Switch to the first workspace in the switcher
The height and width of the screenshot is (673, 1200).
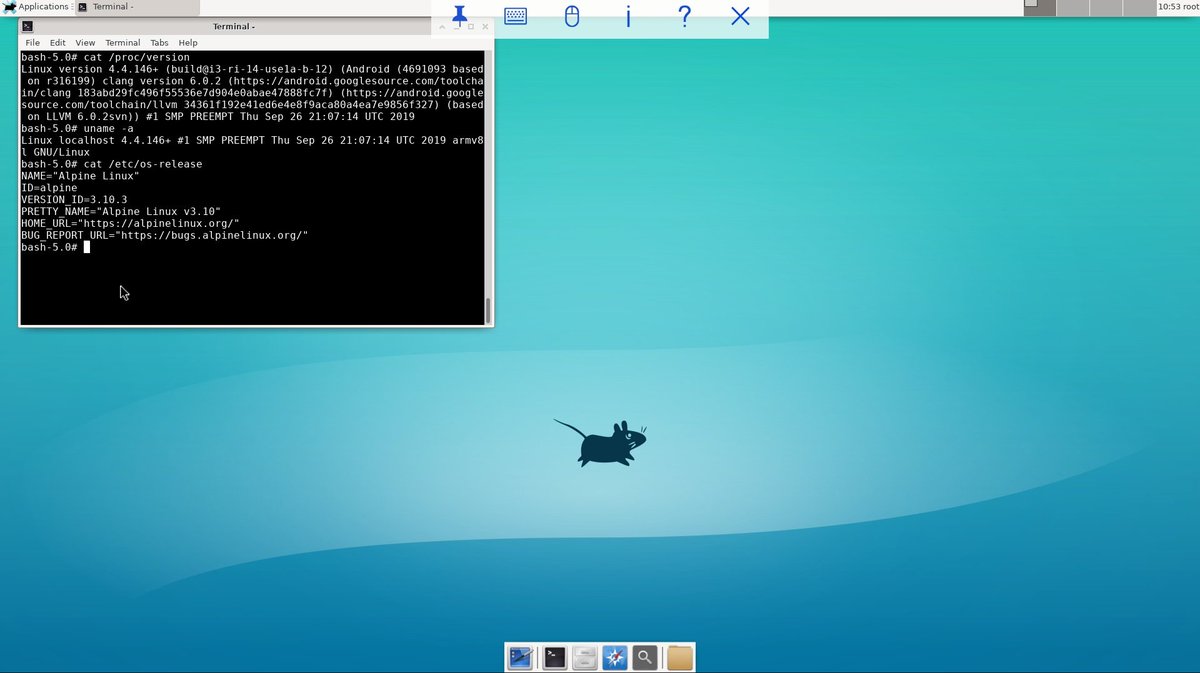1040,7
